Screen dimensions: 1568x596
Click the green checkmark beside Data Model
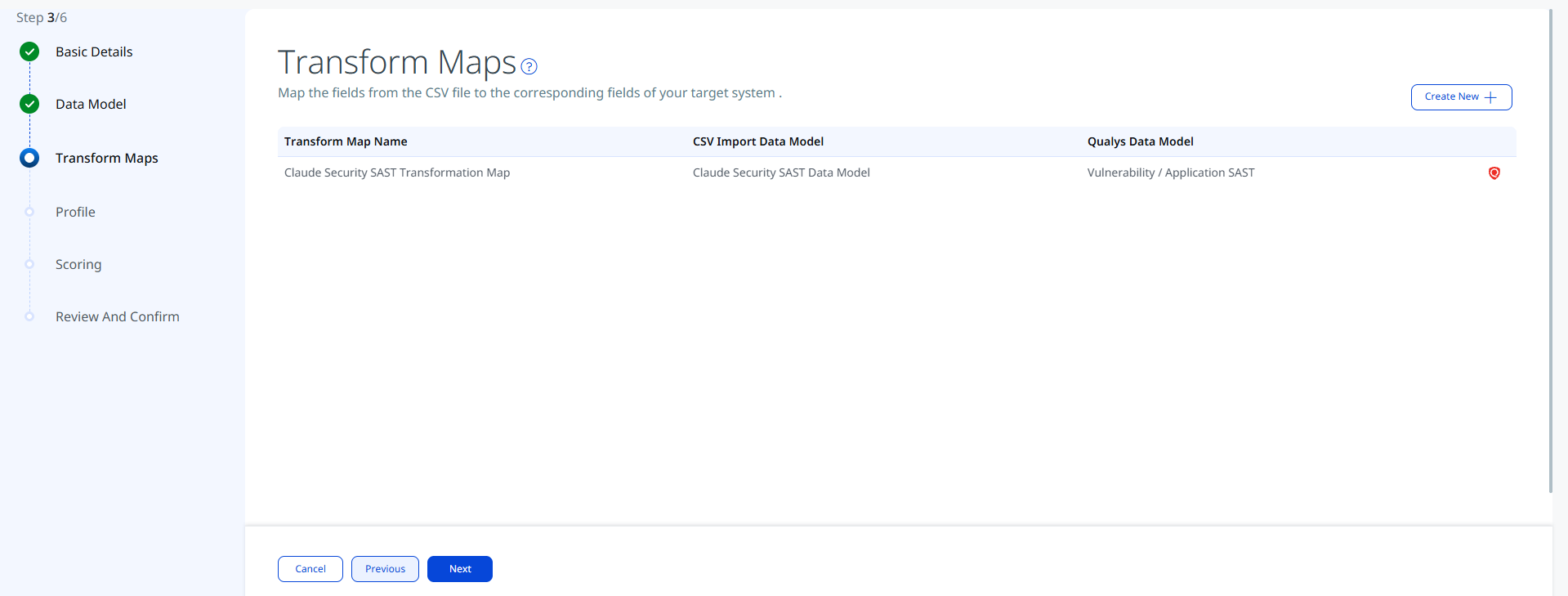pos(29,105)
